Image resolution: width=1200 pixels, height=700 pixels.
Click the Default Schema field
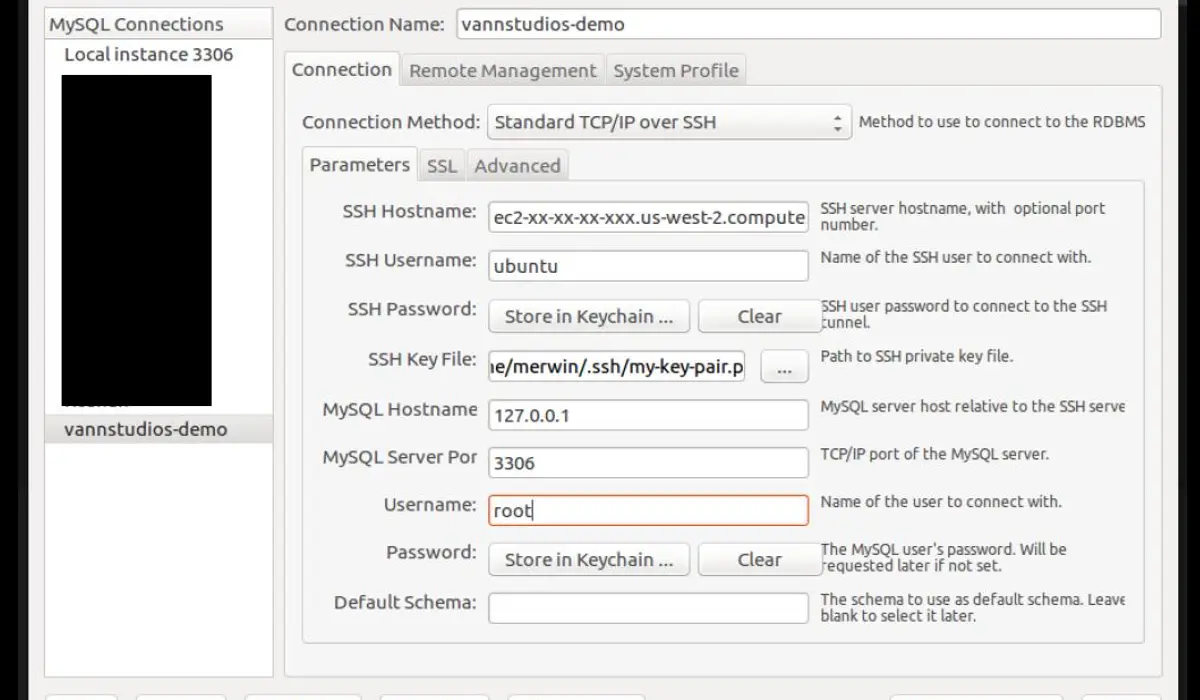pyautogui.click(x=648, y=607)
